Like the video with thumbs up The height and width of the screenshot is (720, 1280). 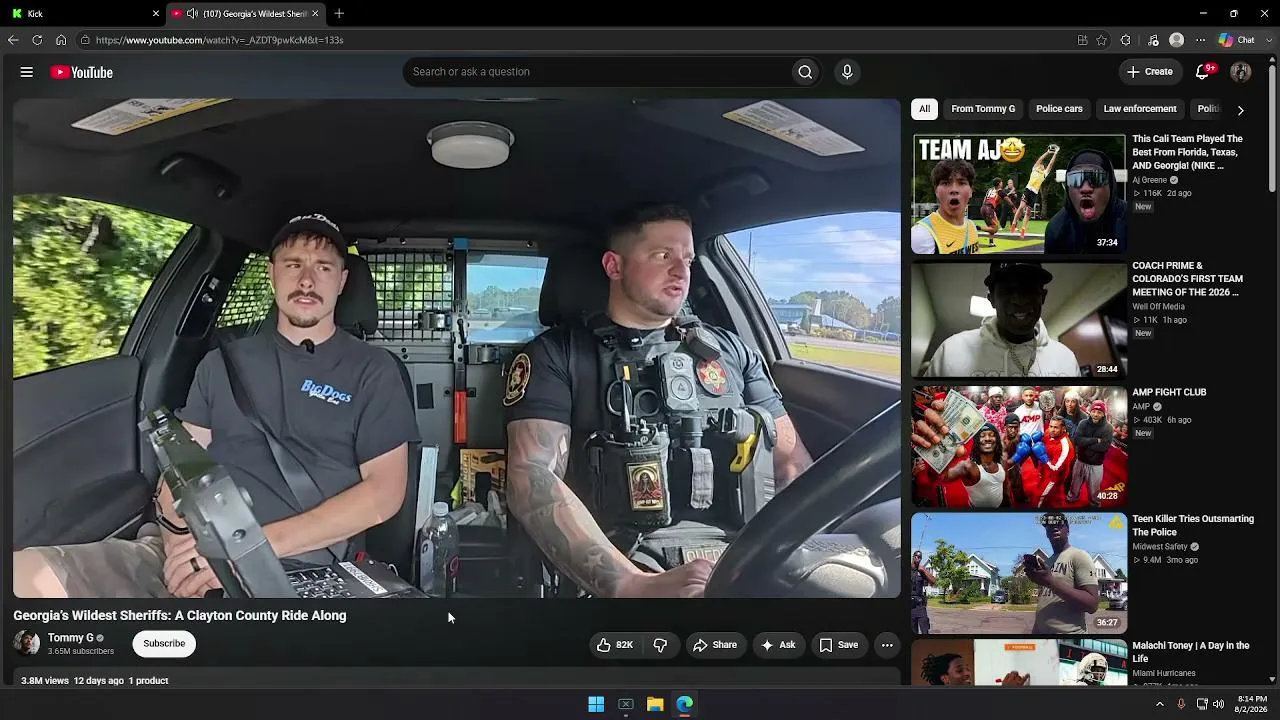615,645
